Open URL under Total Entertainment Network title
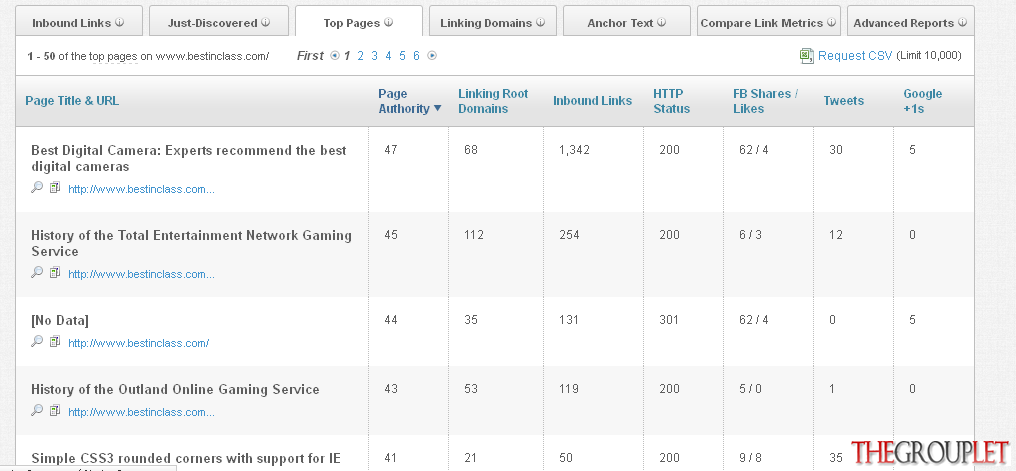The image size is (1016, 471). click(141, 274)
